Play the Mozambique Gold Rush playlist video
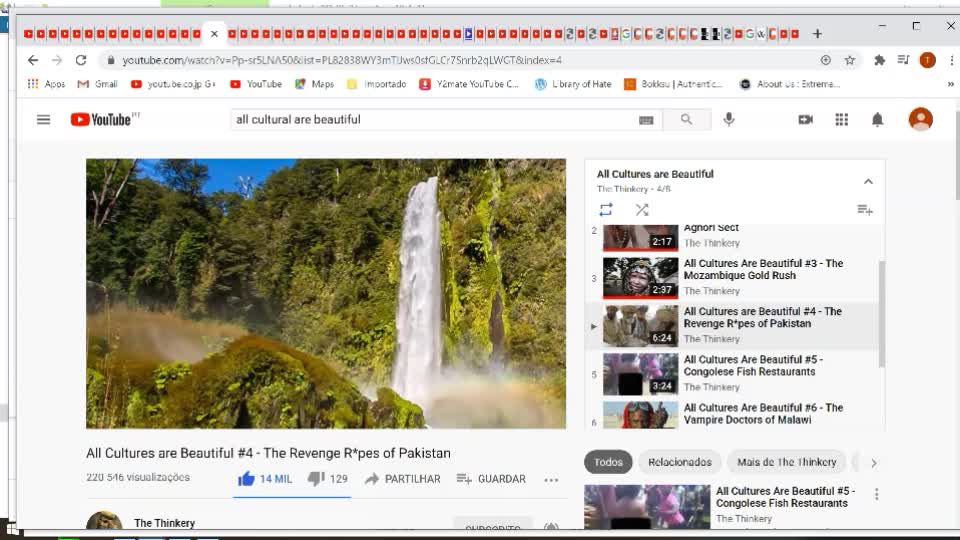The image size is (960, 540). tap(763, 269)
